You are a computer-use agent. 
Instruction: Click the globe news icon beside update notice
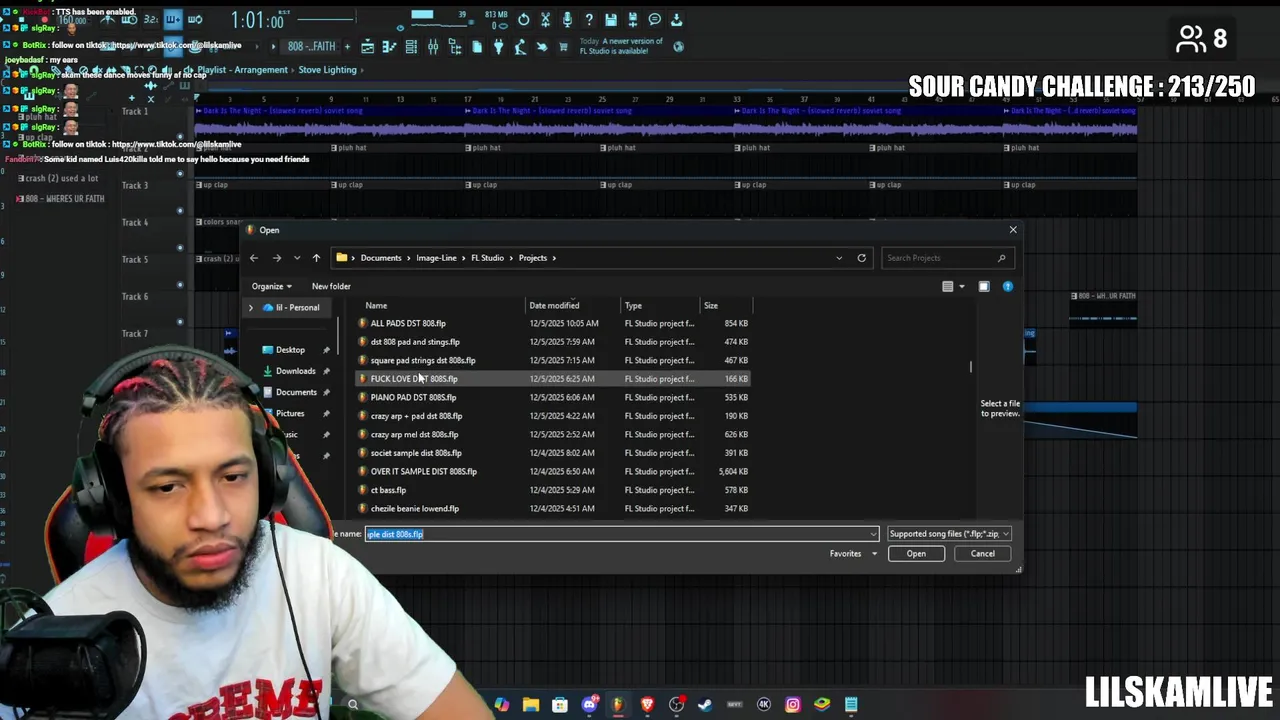678,46
